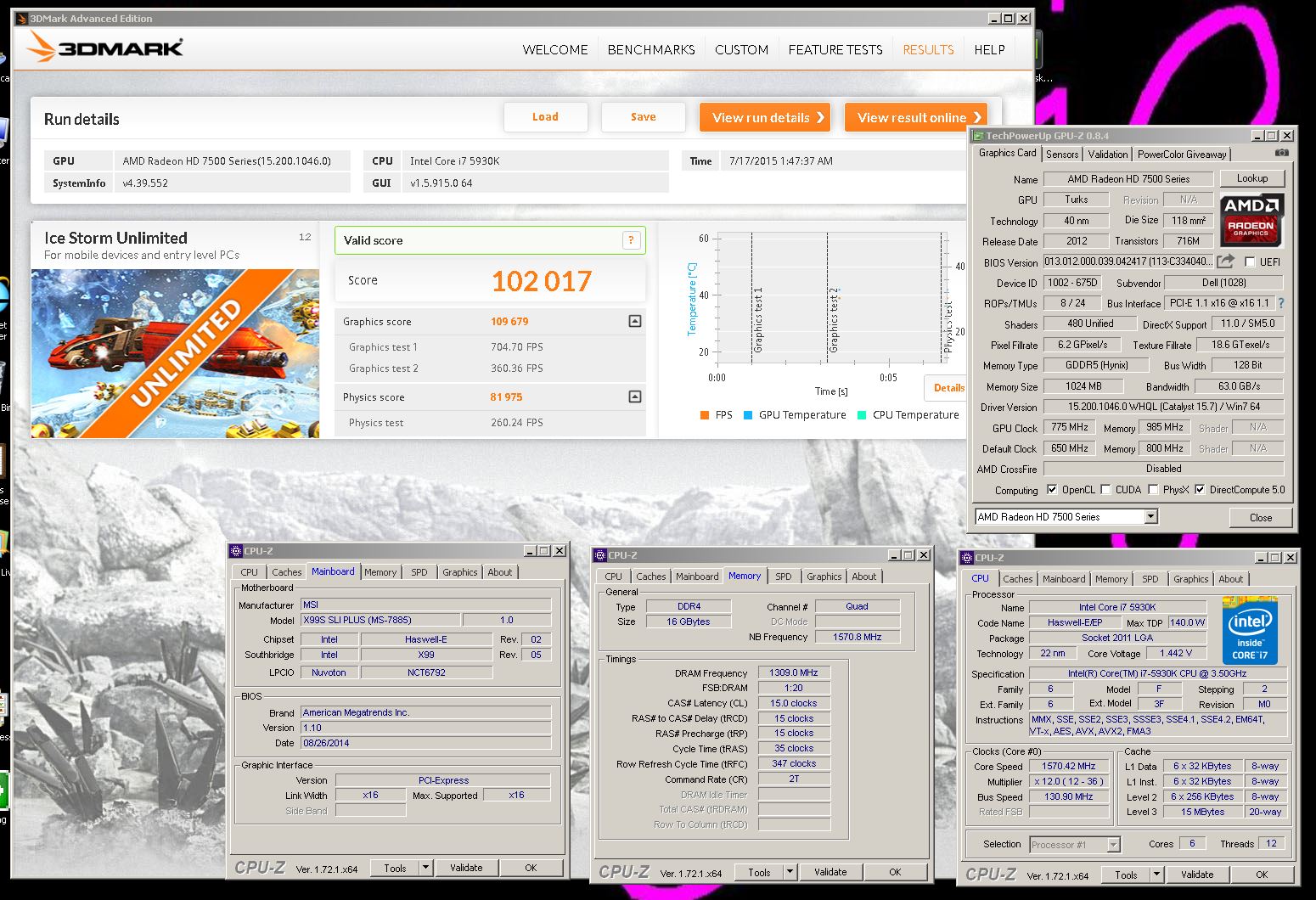Click CPU Temperature teal legend swatch
The width and height of the screenshot is (1316, 900).
coord(862,415)
